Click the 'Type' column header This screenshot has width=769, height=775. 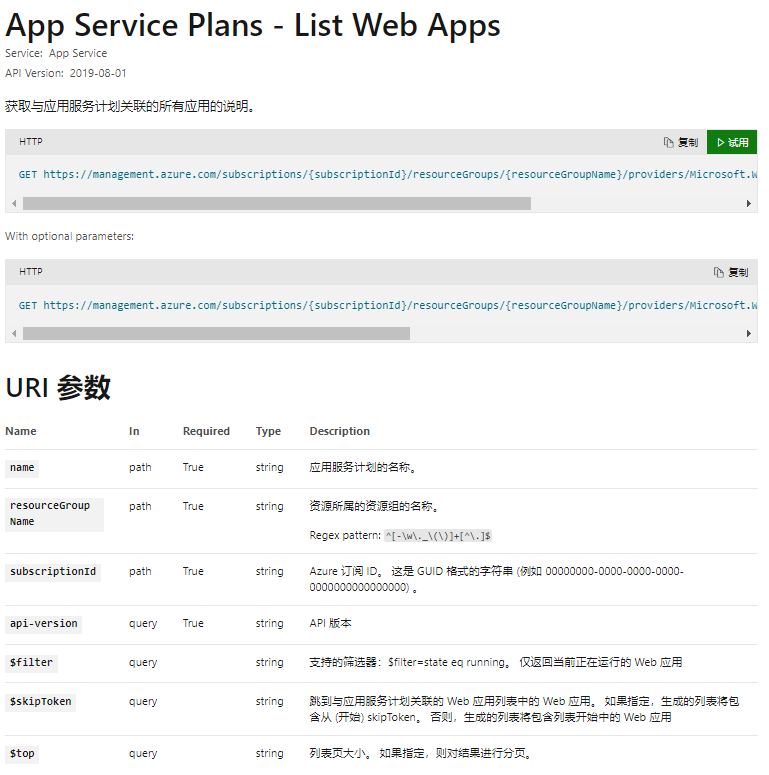[268, 431]
